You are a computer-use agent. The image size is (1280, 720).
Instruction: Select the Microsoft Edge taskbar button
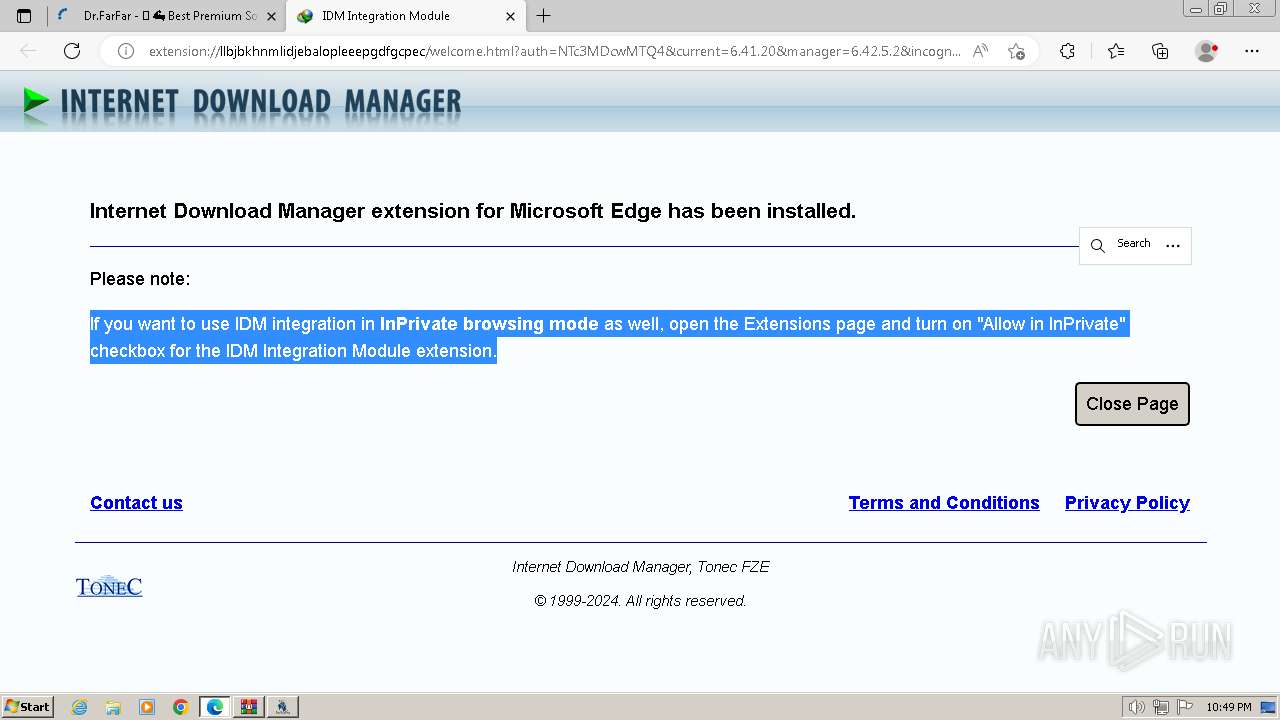pos(215,707)
